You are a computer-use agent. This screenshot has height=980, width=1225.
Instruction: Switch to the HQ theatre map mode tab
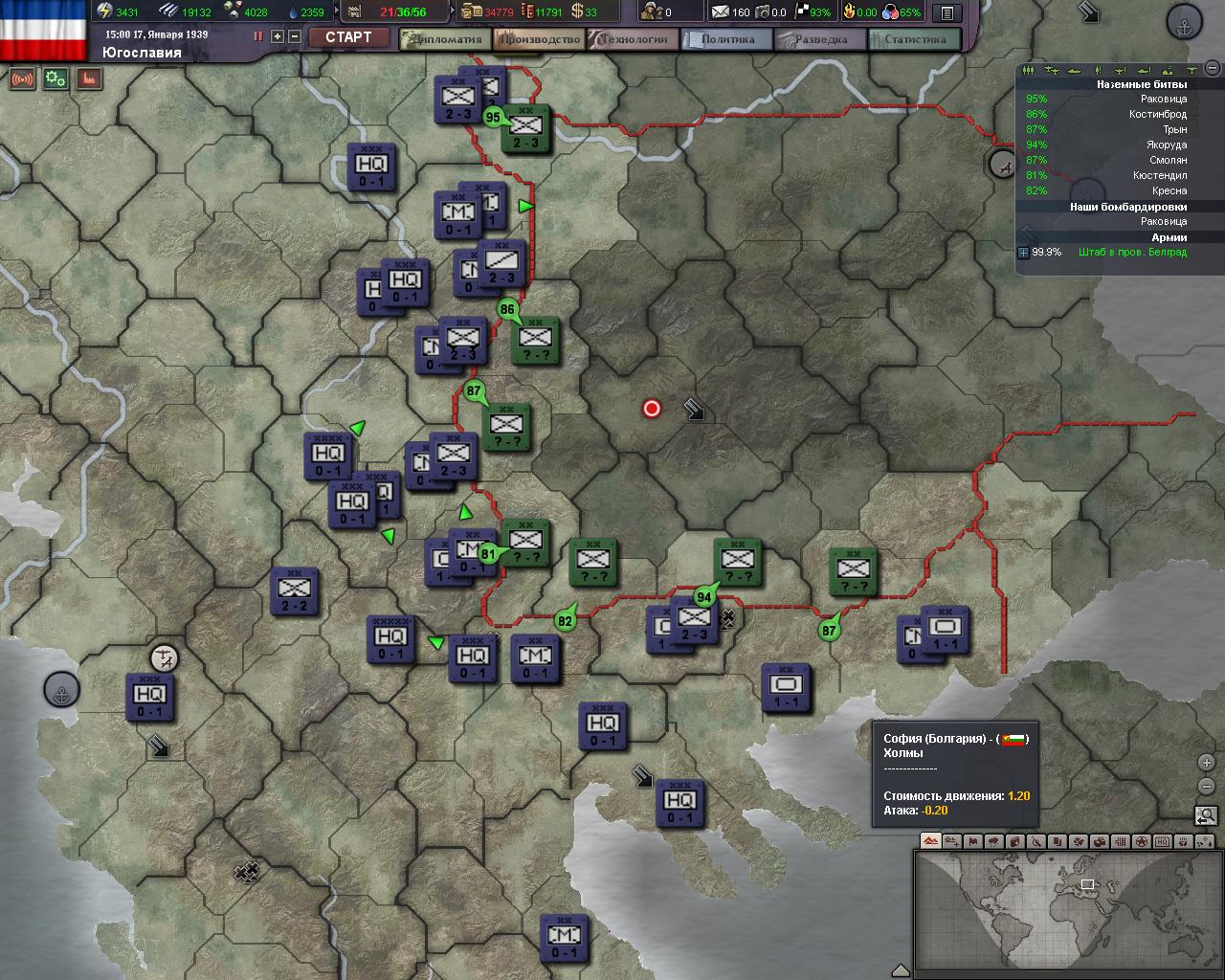1162,841
